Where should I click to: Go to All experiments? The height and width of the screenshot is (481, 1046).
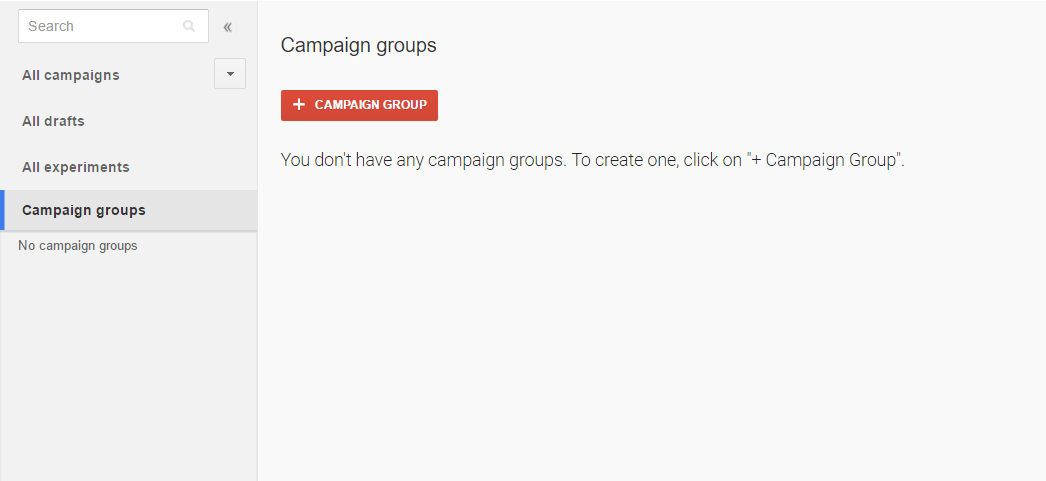[75, 167]
